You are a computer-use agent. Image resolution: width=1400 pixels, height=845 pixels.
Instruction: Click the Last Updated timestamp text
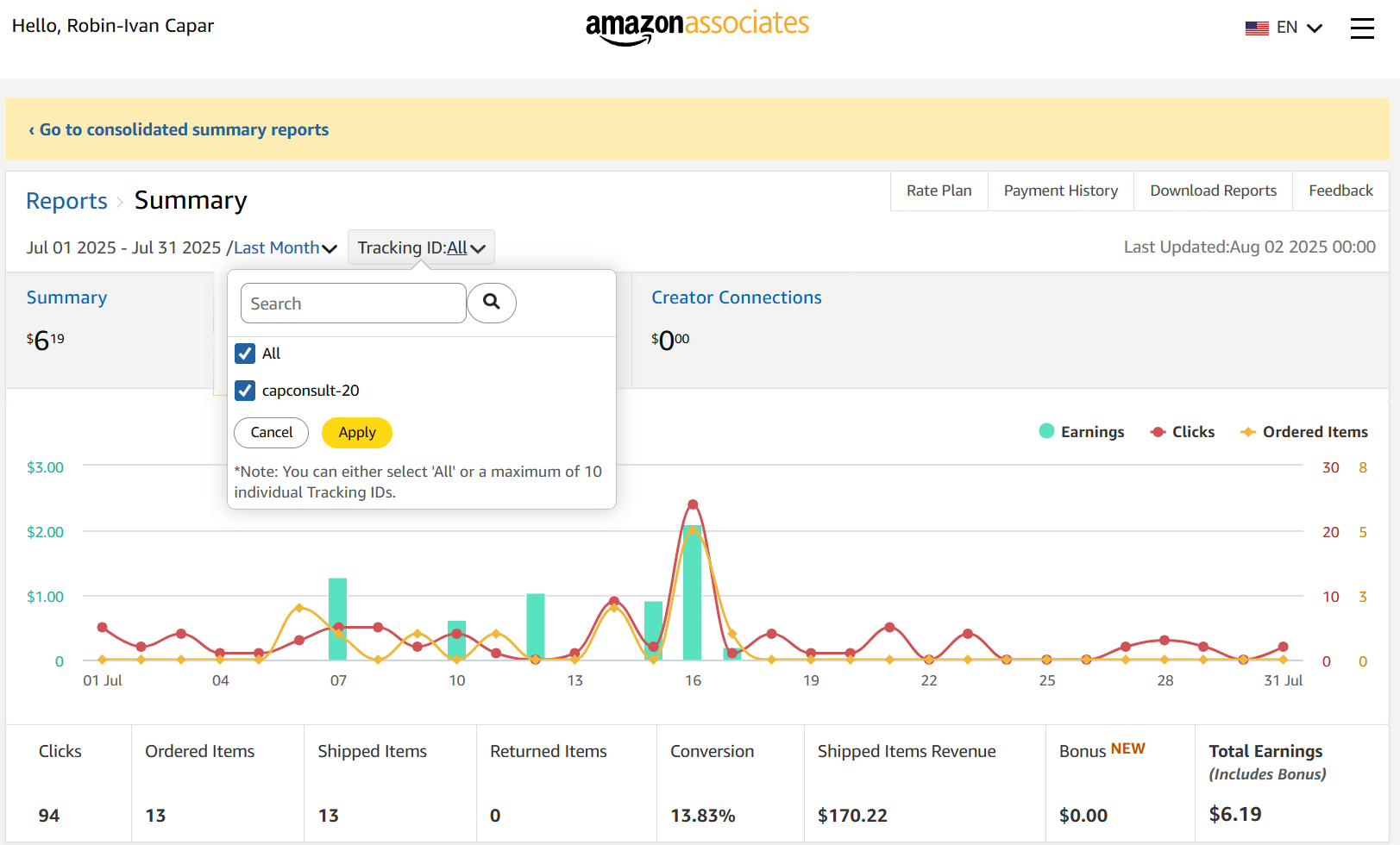coord(1249,247)
